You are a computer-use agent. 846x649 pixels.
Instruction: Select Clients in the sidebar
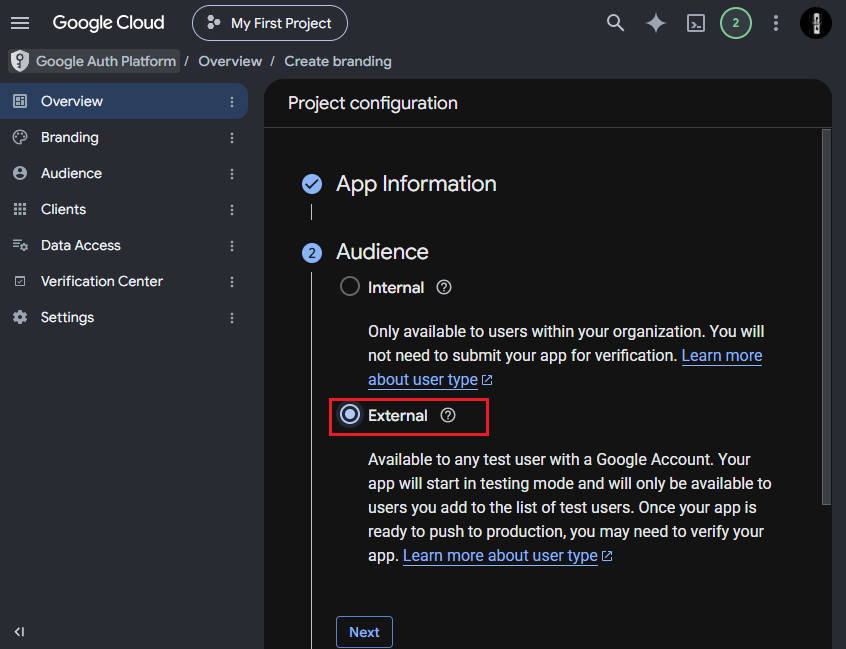(124, 209)
